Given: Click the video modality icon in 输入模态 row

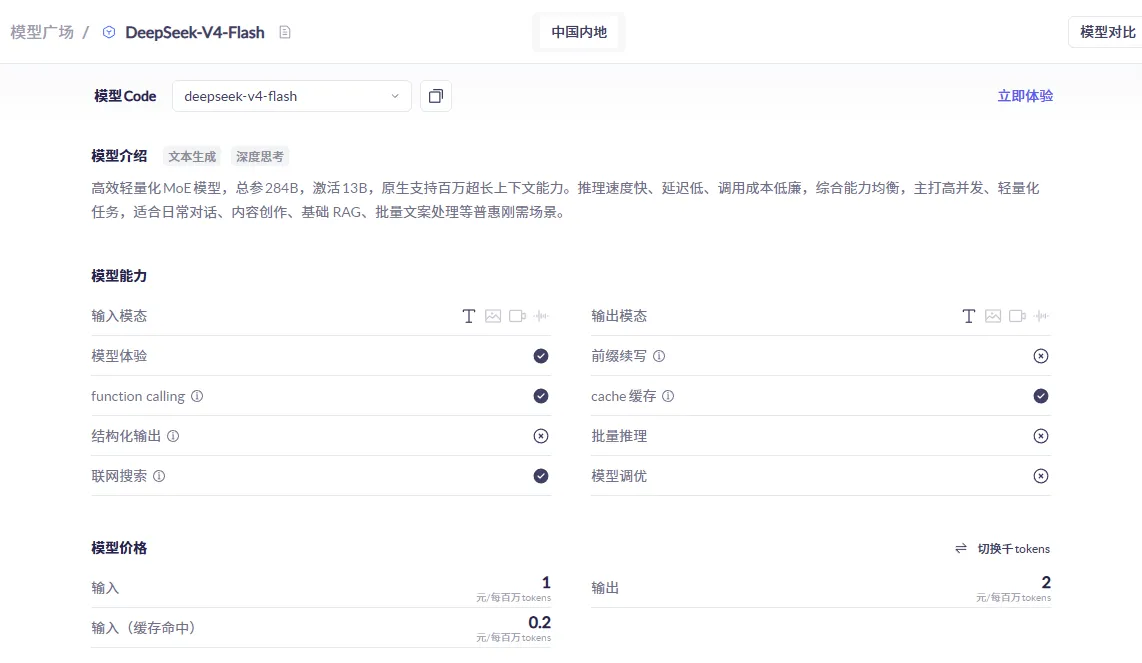Looking at the screenshot, I should pyautogui.click(x=517, y=316).
